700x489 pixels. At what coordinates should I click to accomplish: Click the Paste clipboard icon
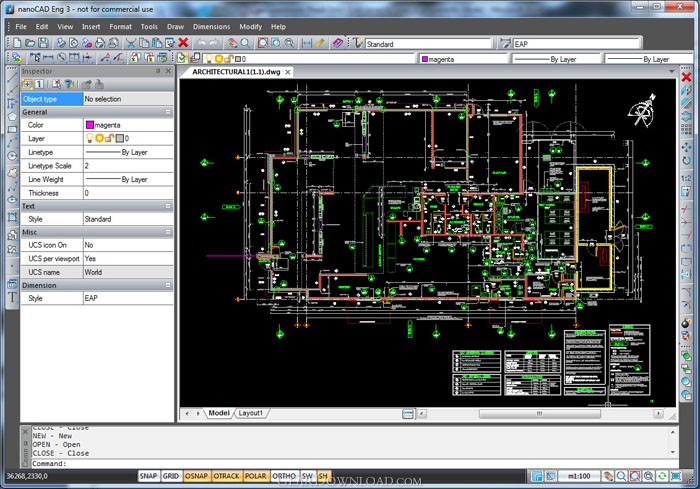tap(157, 43)
